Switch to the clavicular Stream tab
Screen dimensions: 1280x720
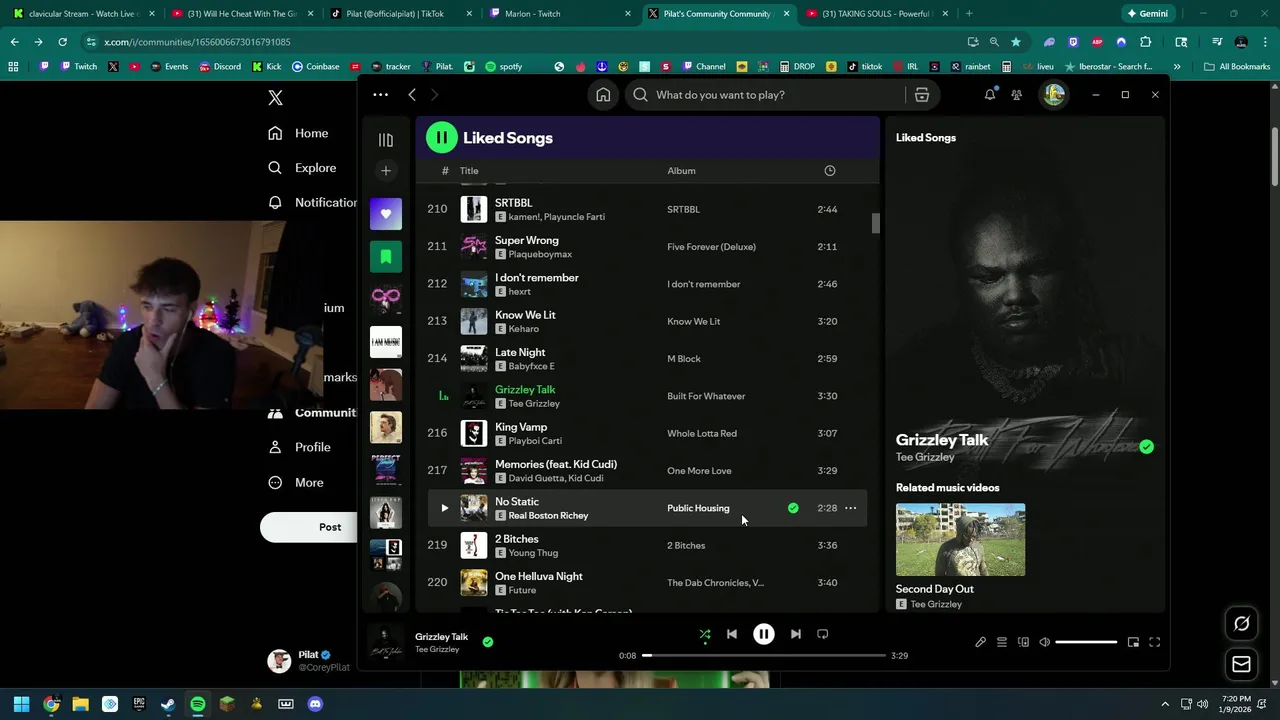click(x=82, y=14)
